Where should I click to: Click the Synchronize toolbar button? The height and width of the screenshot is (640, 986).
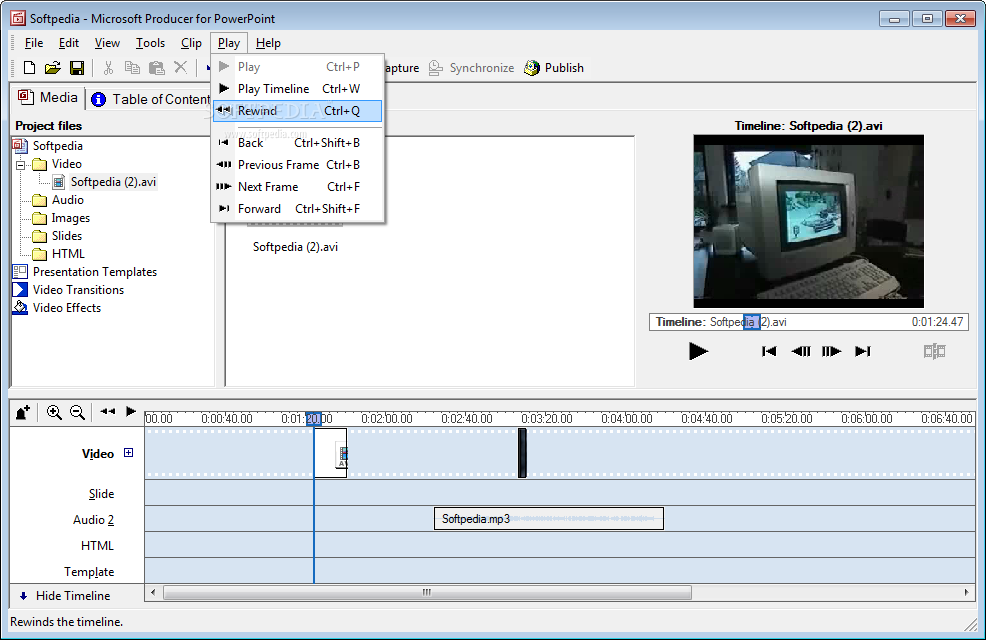(x=471, y=68)
